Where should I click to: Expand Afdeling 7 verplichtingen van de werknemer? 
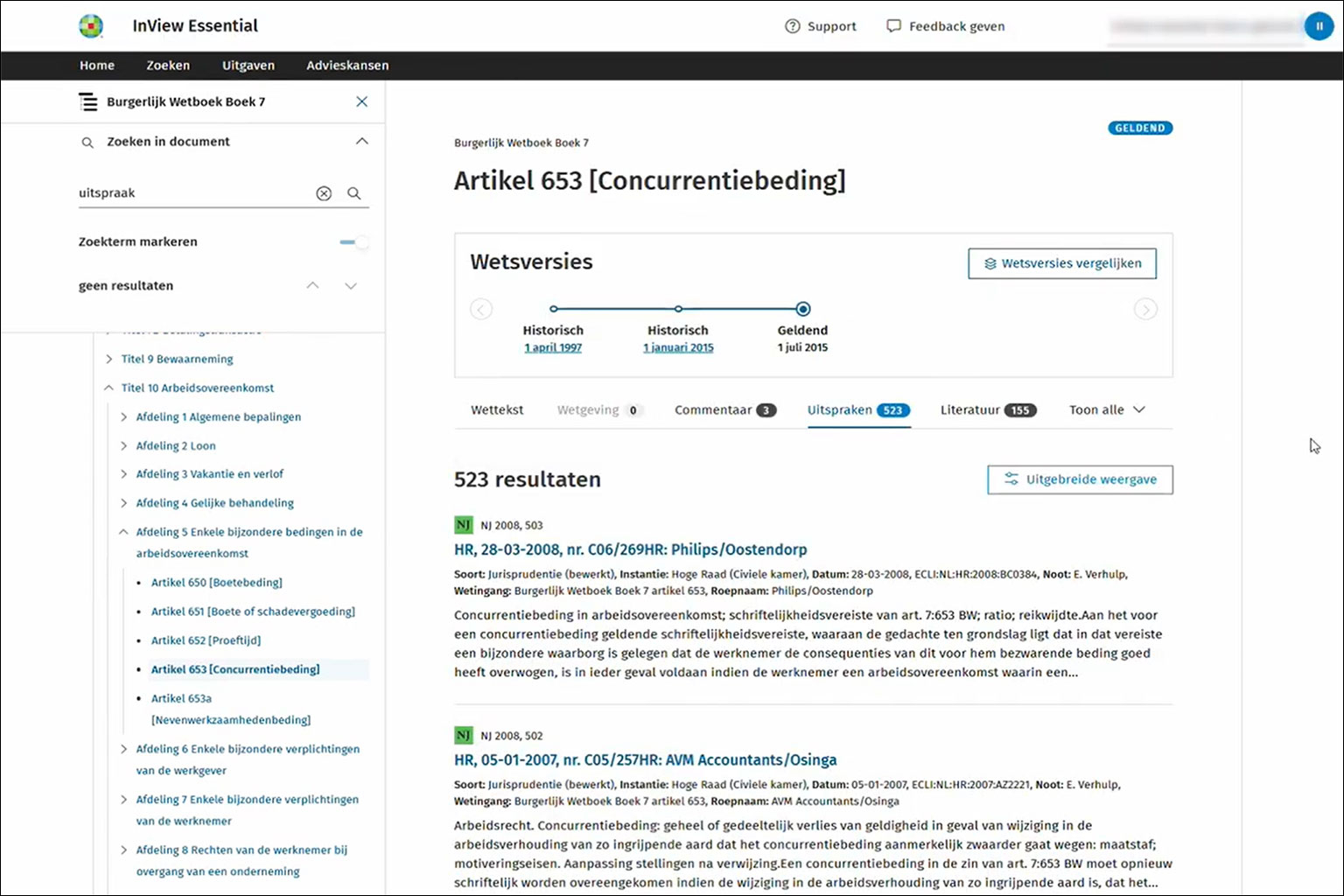[x=123, y=799]
